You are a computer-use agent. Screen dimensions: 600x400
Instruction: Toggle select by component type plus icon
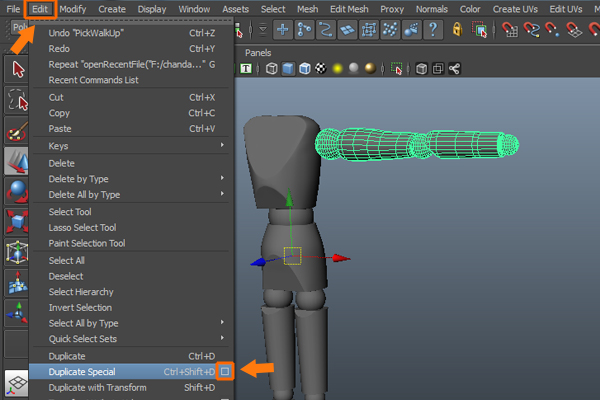tap(283, 30)
